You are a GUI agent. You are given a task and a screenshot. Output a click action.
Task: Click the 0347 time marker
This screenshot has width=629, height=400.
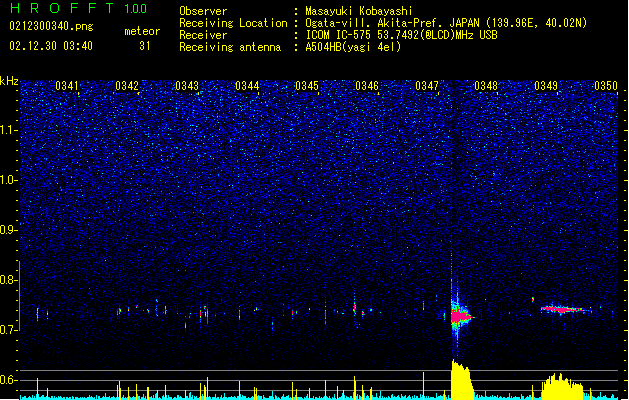coord(427,86)
